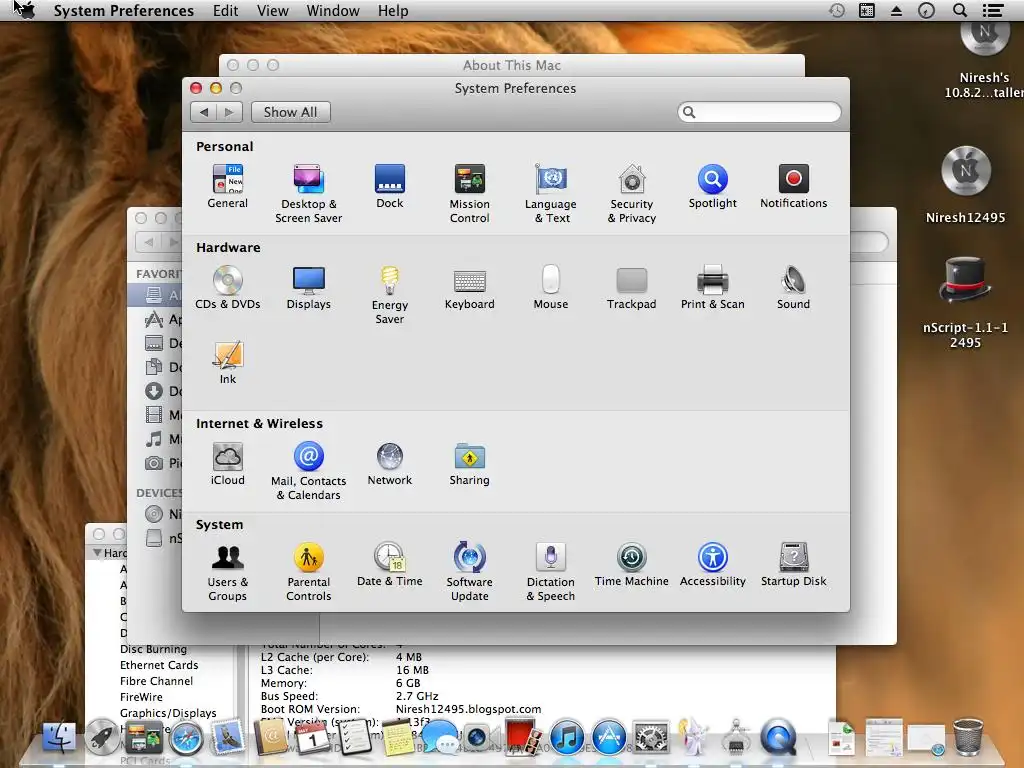The height and width of the screenshot is (768, 1024).
Task: Open the System Preferences application menu
Action: [123, 11]
